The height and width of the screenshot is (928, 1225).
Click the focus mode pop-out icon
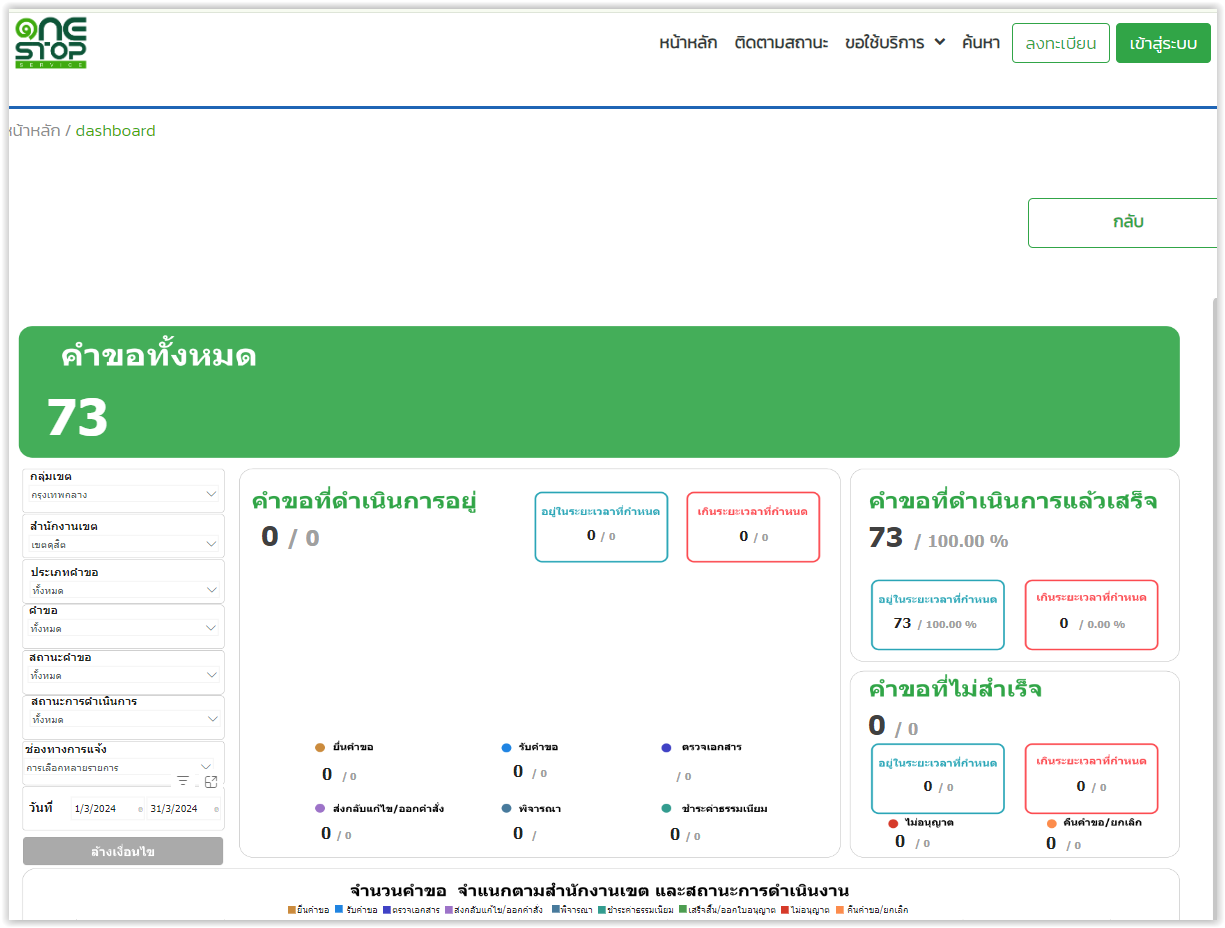point(211,781)
